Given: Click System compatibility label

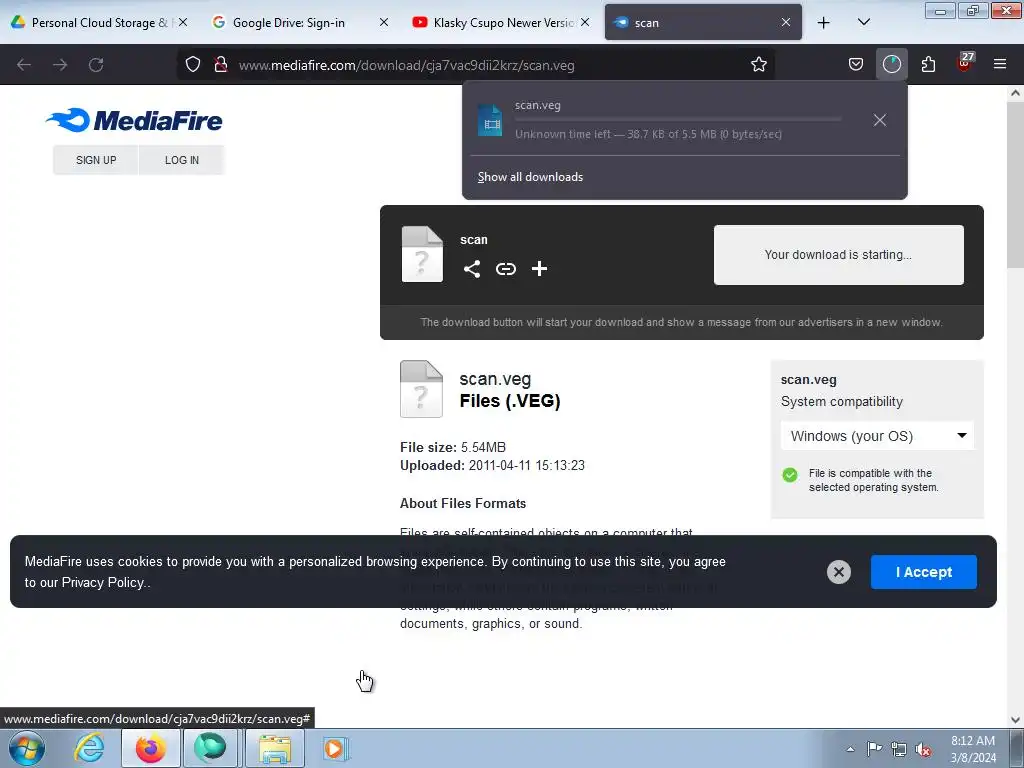Looking at the screenshot, I should (841, 402).
